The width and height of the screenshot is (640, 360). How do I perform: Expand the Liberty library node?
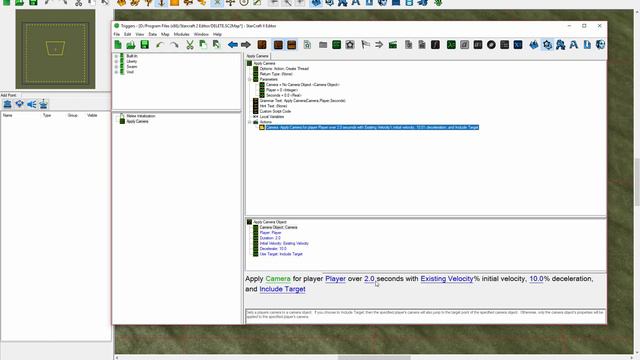(x=116, y=61)
